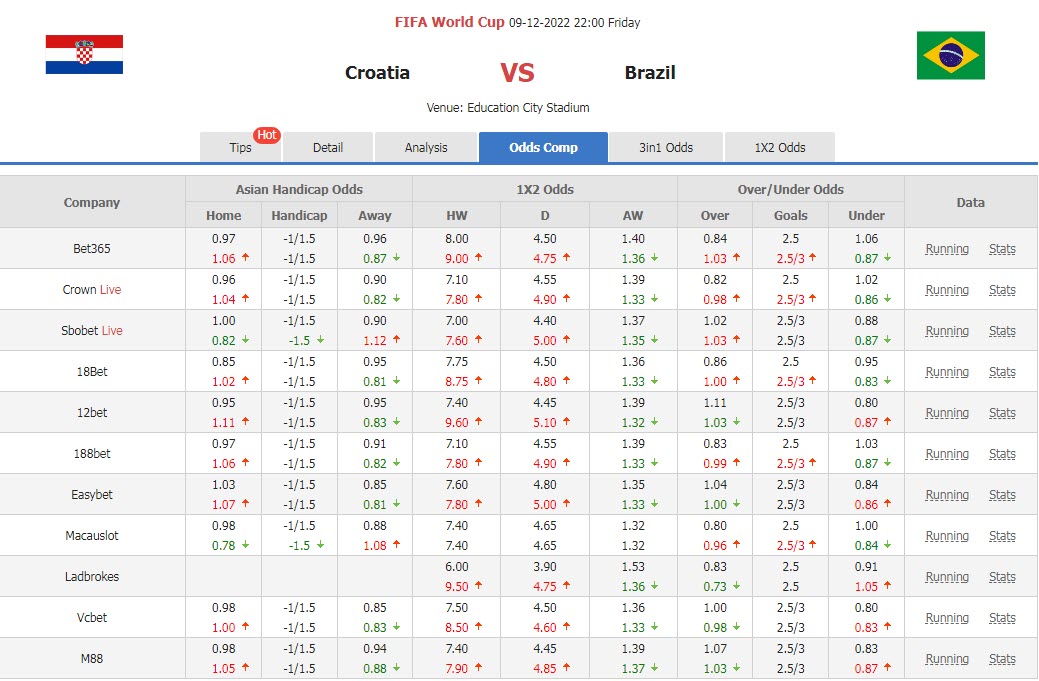Open Stats link for 12bet
Screen dimensions: 1039x681
point(1002,413)
